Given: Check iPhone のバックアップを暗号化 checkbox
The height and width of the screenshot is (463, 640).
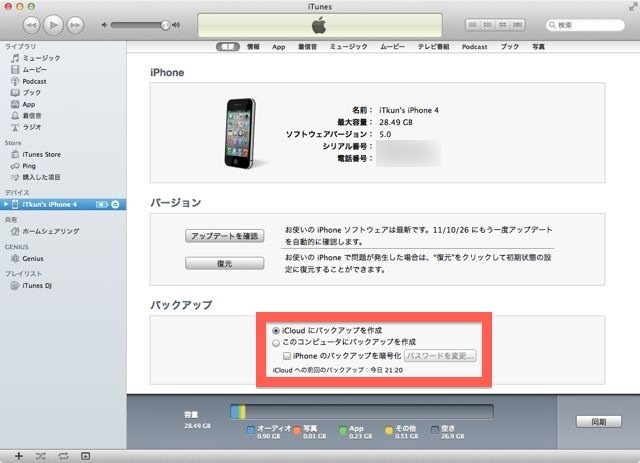Looking at the screenshot, I should click(287, 356).
